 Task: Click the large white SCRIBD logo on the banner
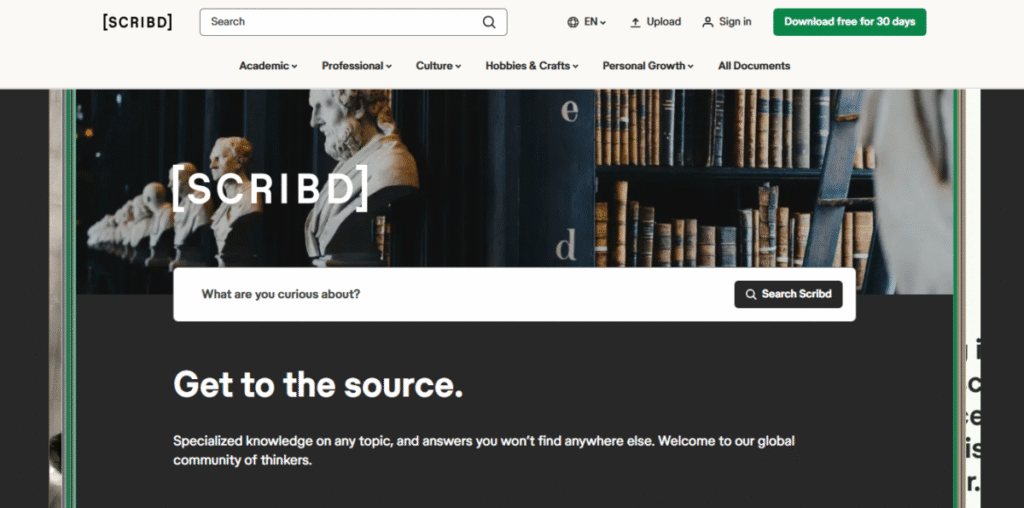270,188
